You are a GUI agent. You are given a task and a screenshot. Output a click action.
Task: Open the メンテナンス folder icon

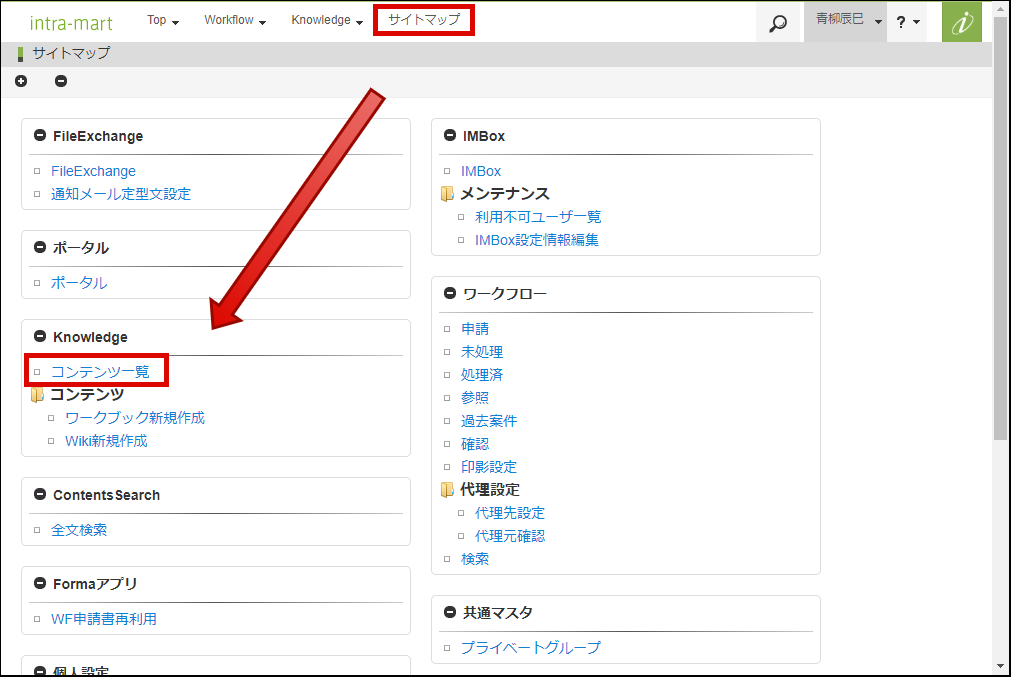click(x=448, y=194)
